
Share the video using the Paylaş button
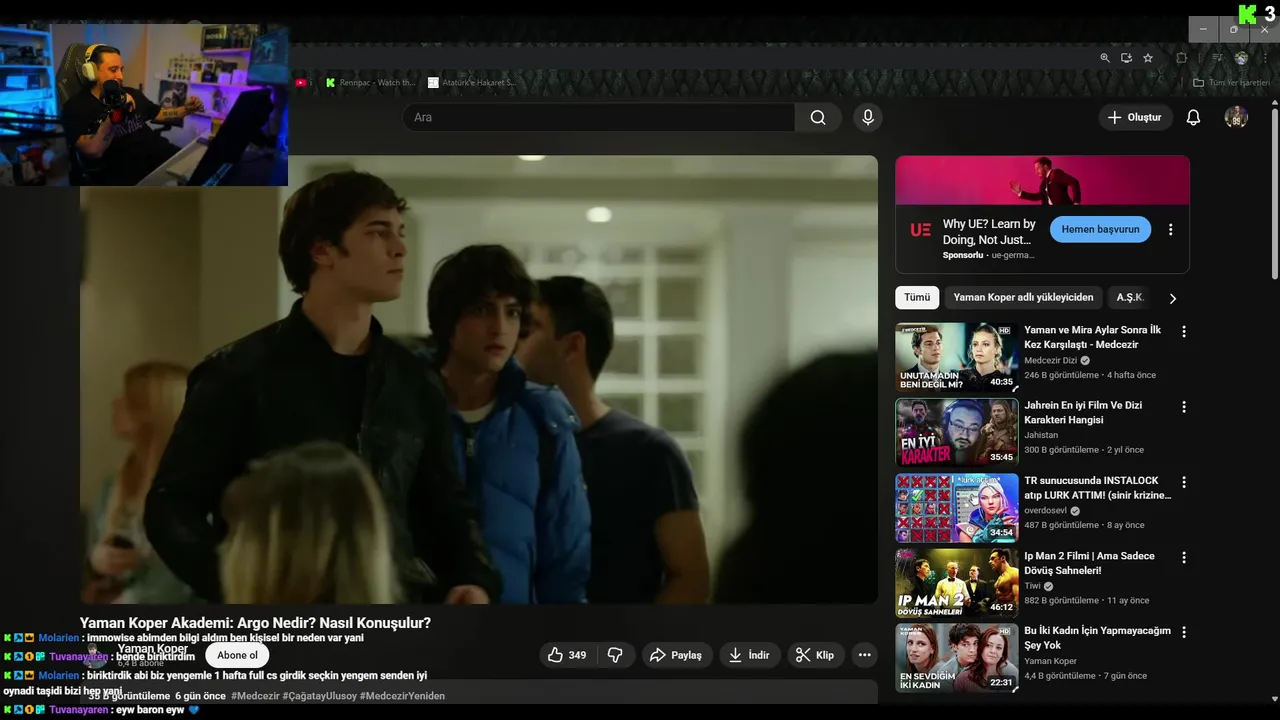[677, 655]
